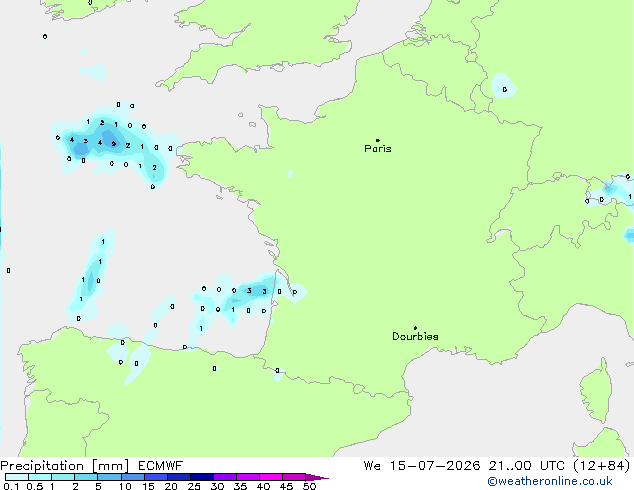Select the 40–45 mm magenta legend color
634x490 pixels.
tap(271, 477)
